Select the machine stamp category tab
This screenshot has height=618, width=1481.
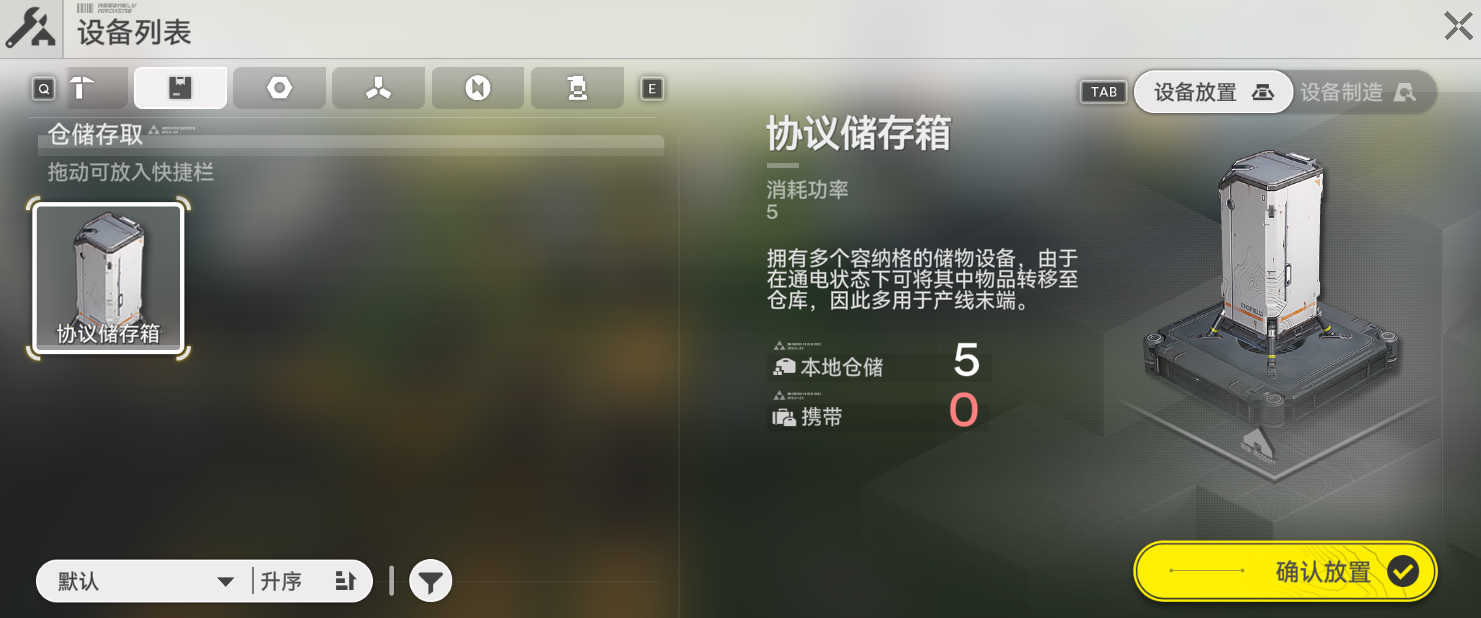point(577,88)
